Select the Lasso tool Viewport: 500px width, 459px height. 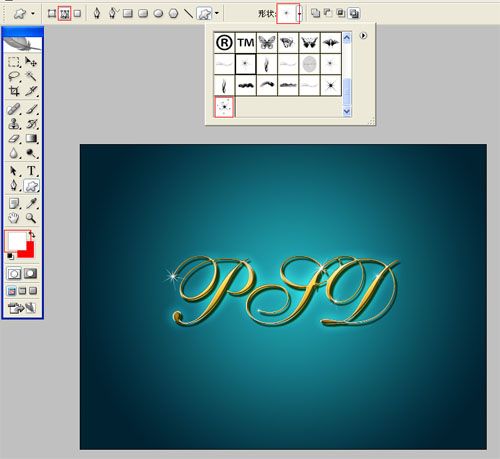click(x=14, y=77)
